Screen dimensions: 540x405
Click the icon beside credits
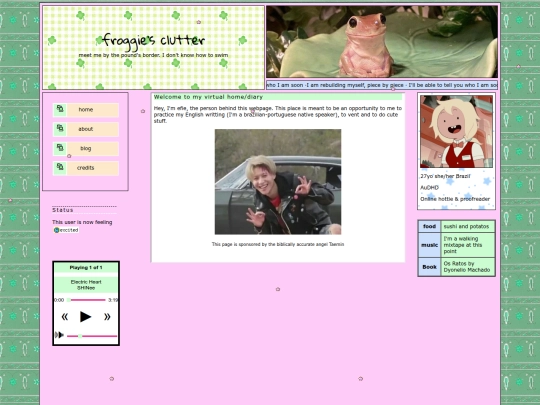(60, 167)
